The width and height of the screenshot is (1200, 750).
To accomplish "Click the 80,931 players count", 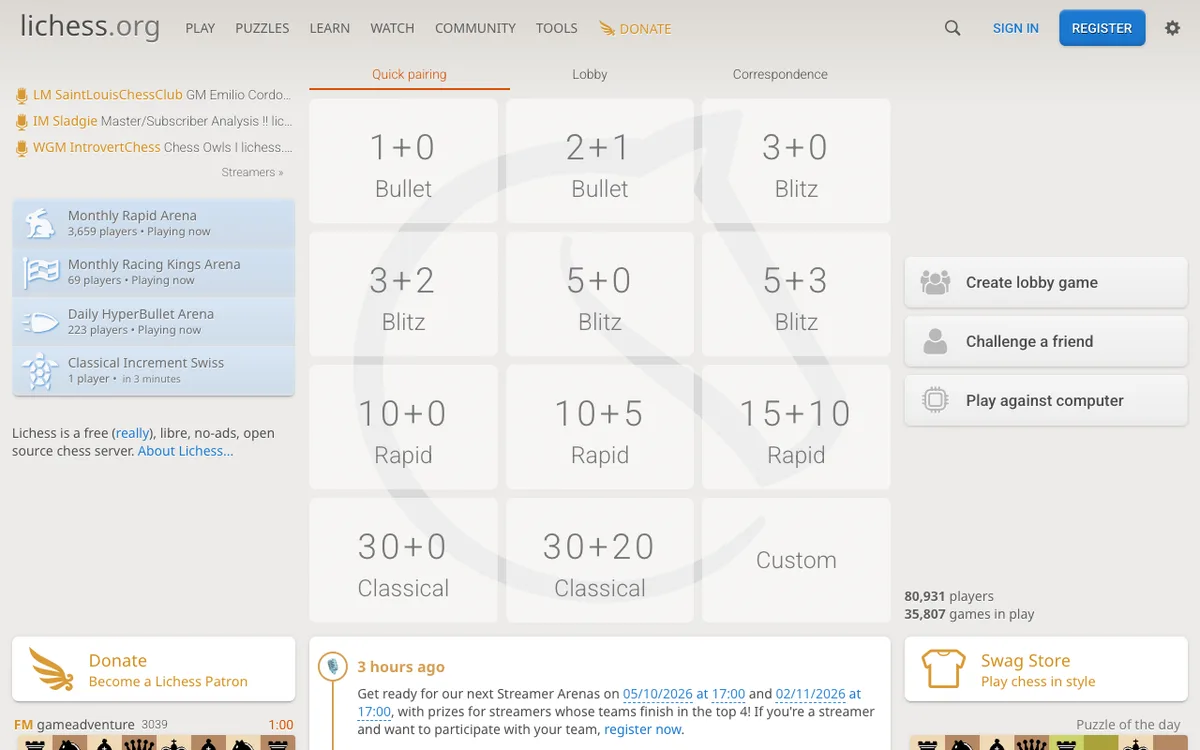I will 949,596.
